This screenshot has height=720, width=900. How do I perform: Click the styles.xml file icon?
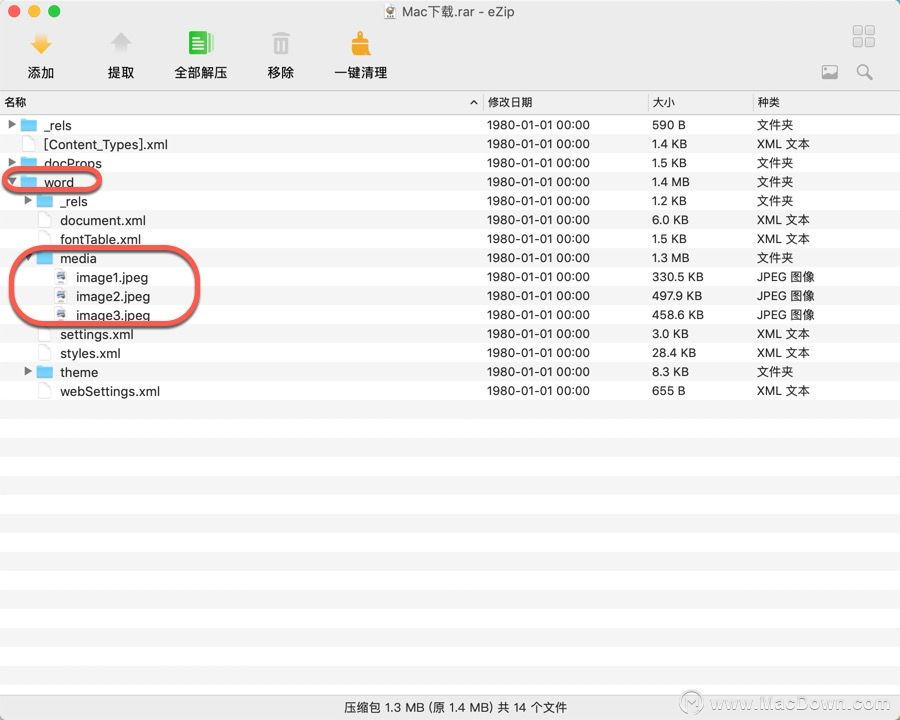coord(45,353)
